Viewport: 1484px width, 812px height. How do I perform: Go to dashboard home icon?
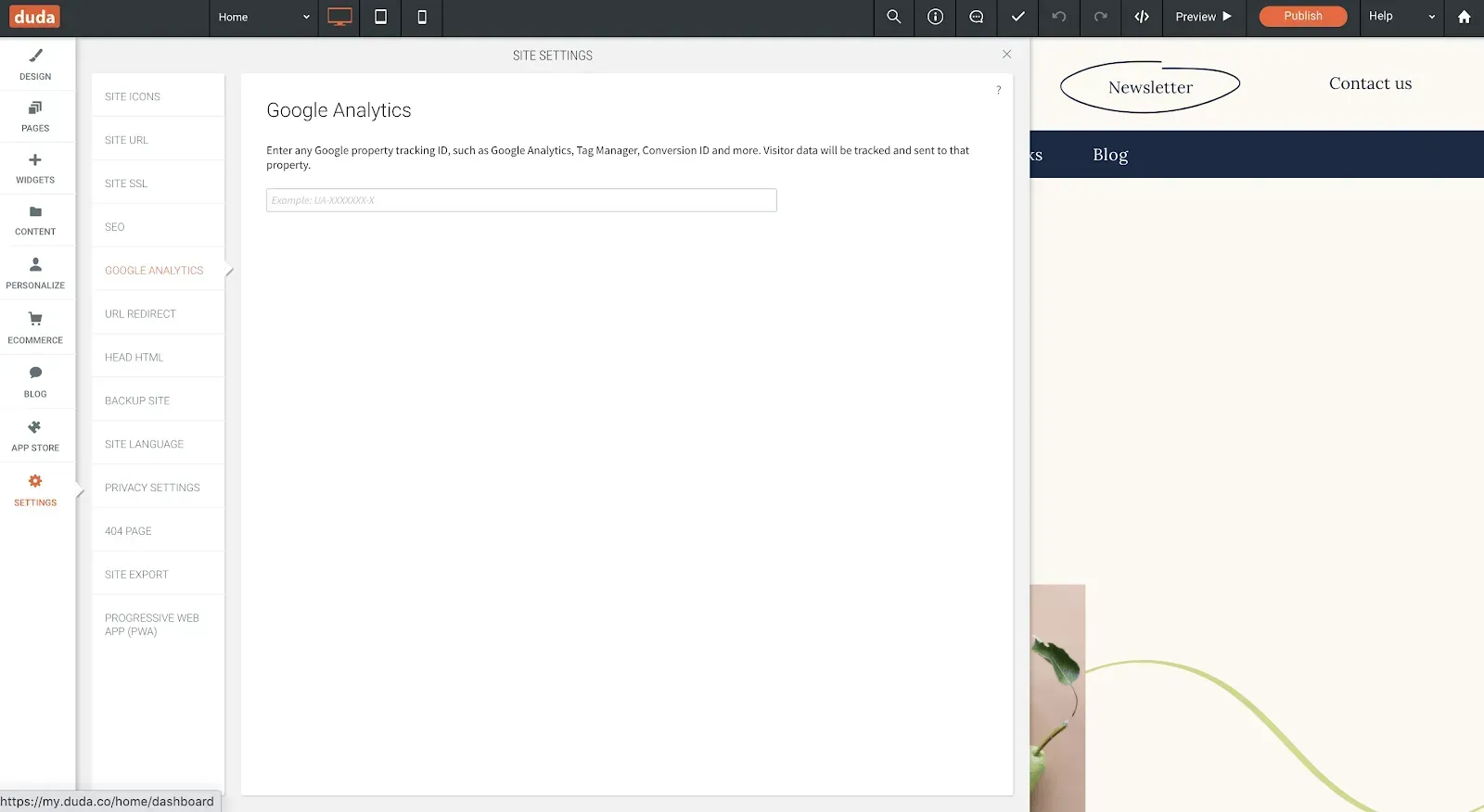[x=1464, y=17]
